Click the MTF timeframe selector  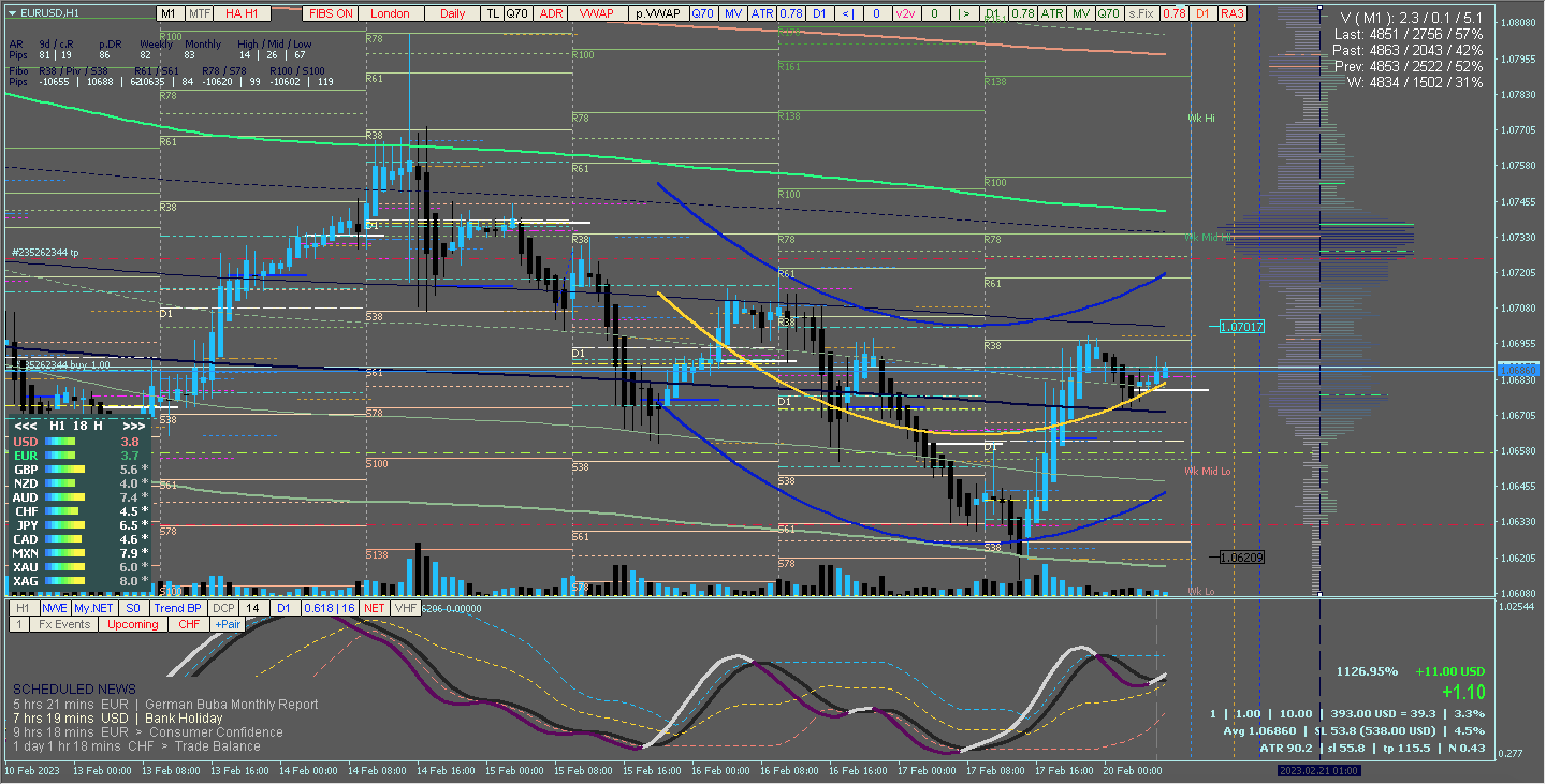199,13
